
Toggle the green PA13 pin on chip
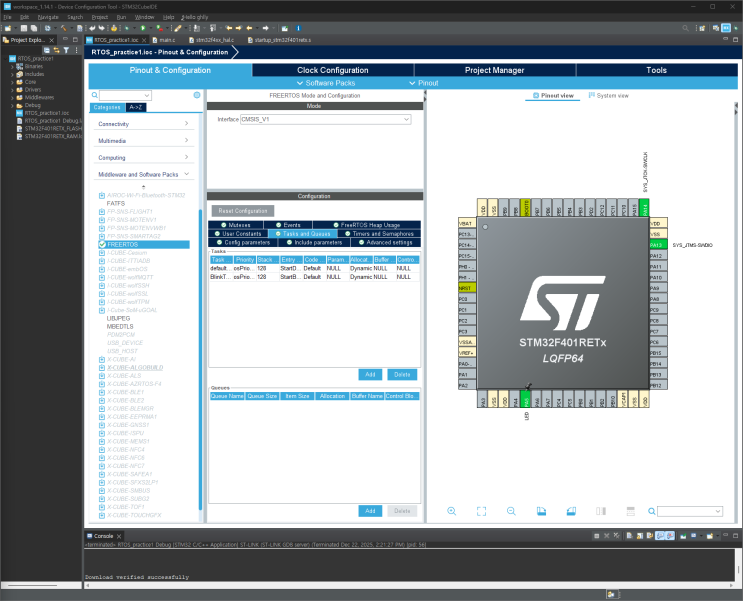[658, 245]
